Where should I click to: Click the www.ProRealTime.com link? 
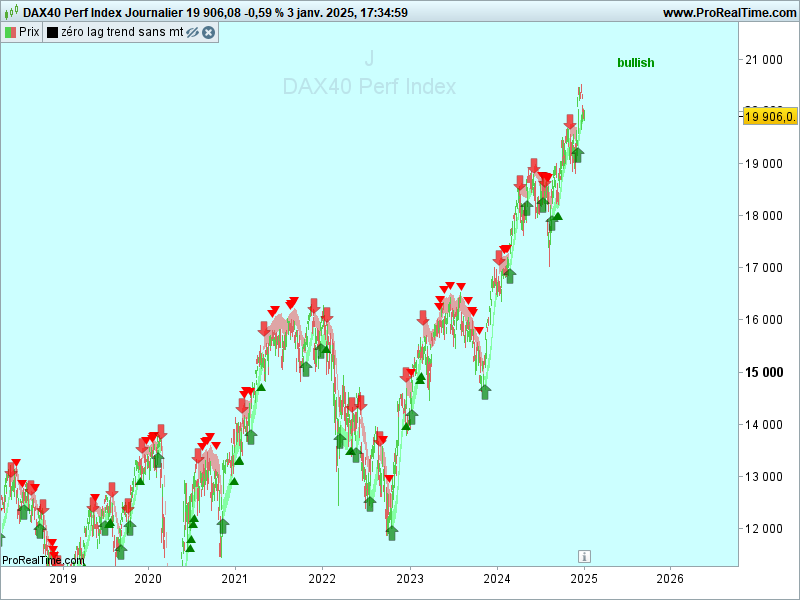click(730, 13)
